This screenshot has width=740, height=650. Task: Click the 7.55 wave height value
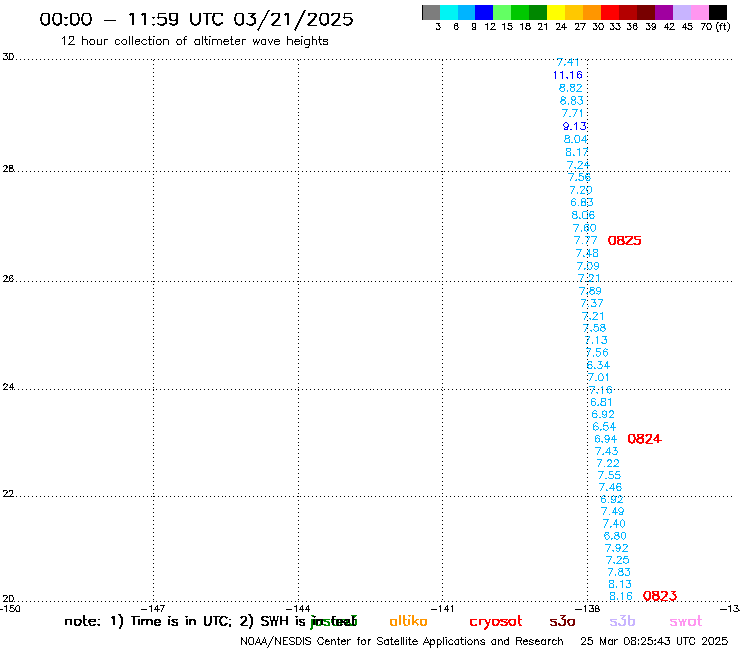click(x=609, y=475)
